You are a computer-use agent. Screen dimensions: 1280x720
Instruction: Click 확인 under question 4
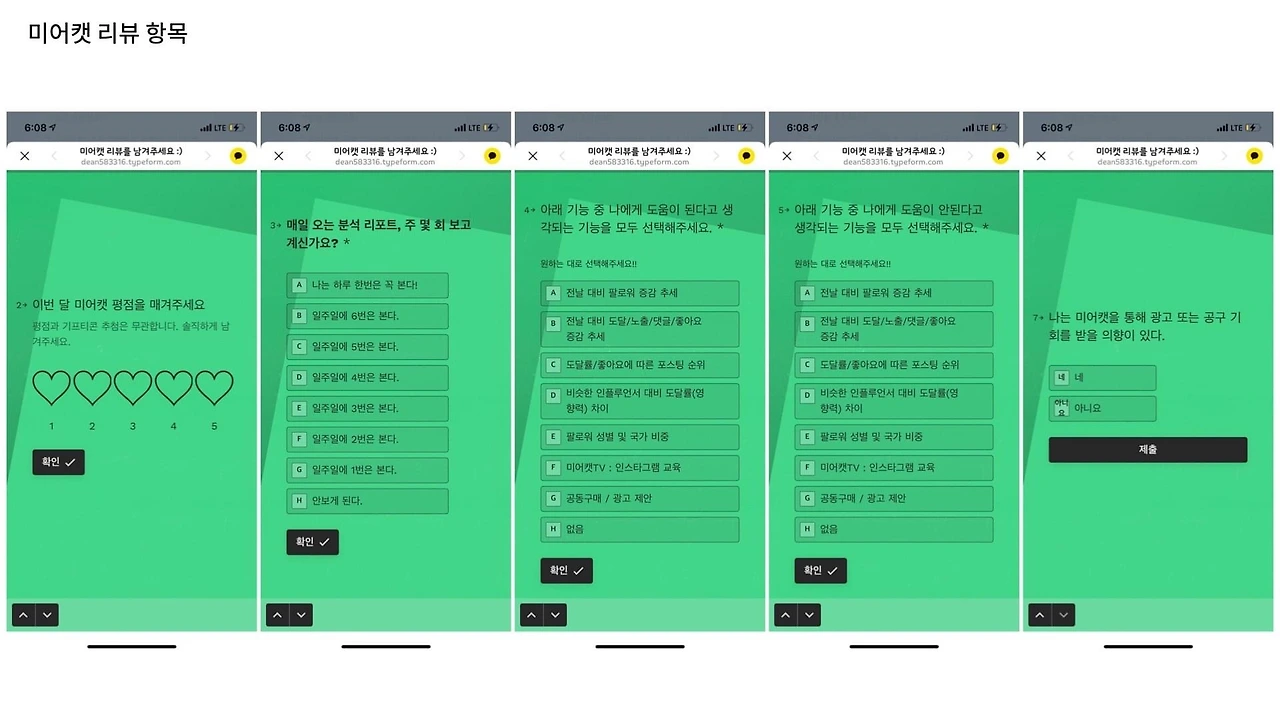click(567, 571)
